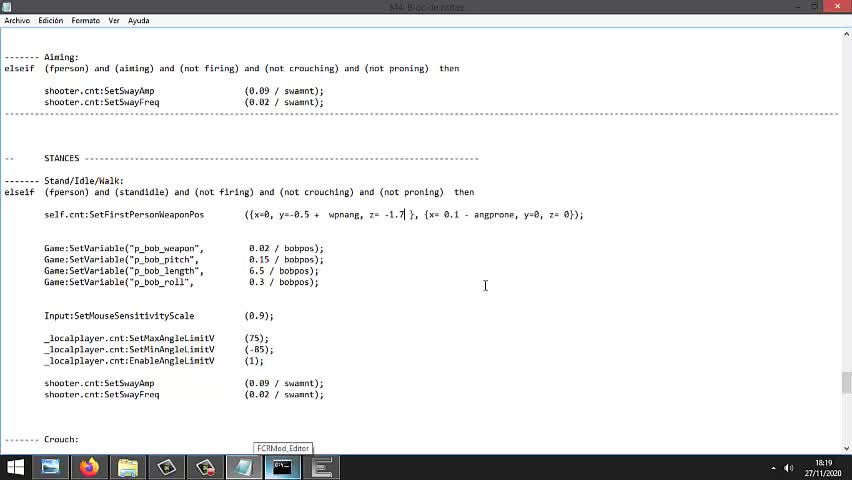Open File Explorer folder icon in taskbar
The height and width of the screenshot is (480, 852).
click(x=128, y=467)
